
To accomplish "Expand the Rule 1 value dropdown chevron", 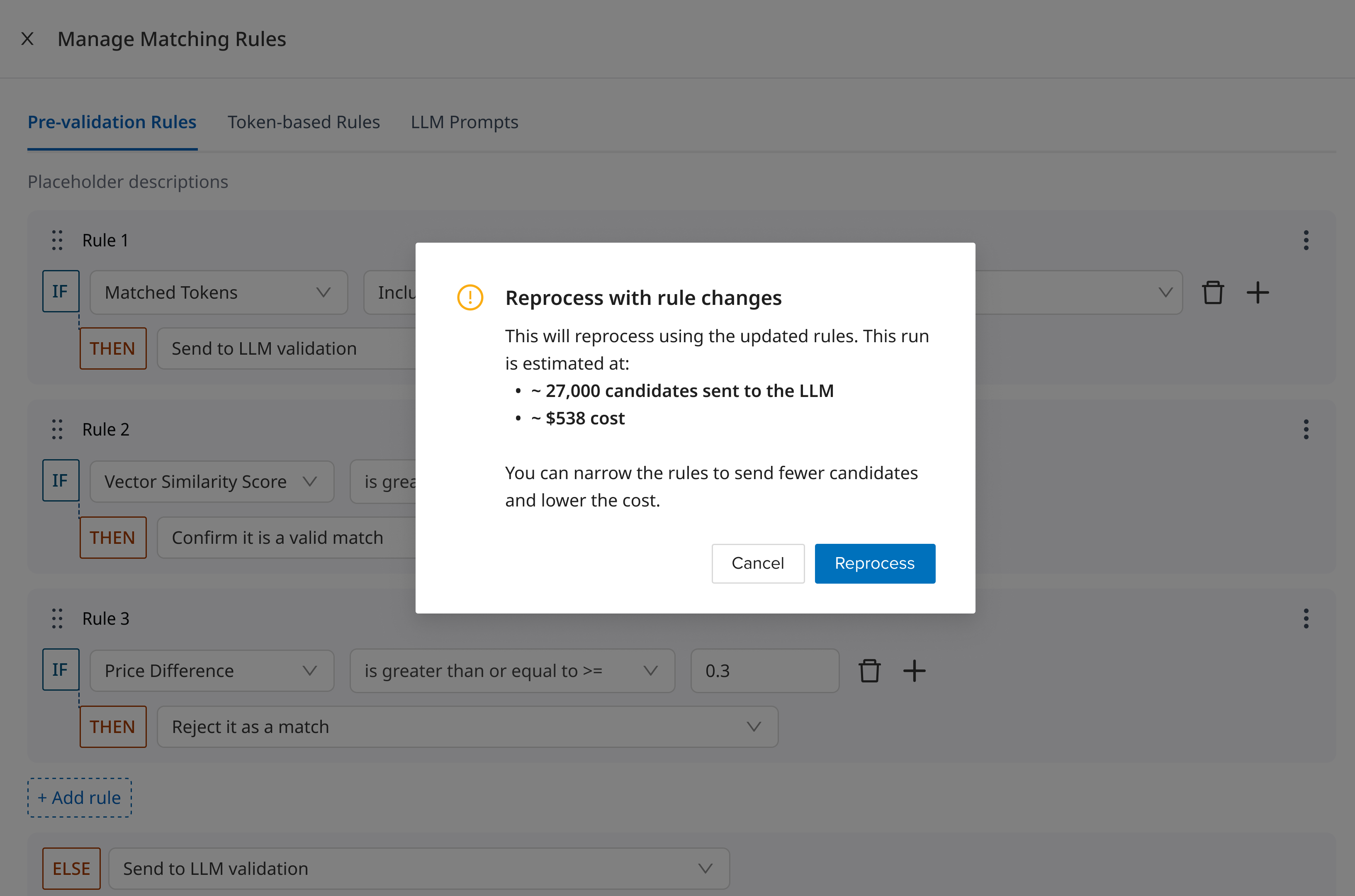I will (1165, 292).
